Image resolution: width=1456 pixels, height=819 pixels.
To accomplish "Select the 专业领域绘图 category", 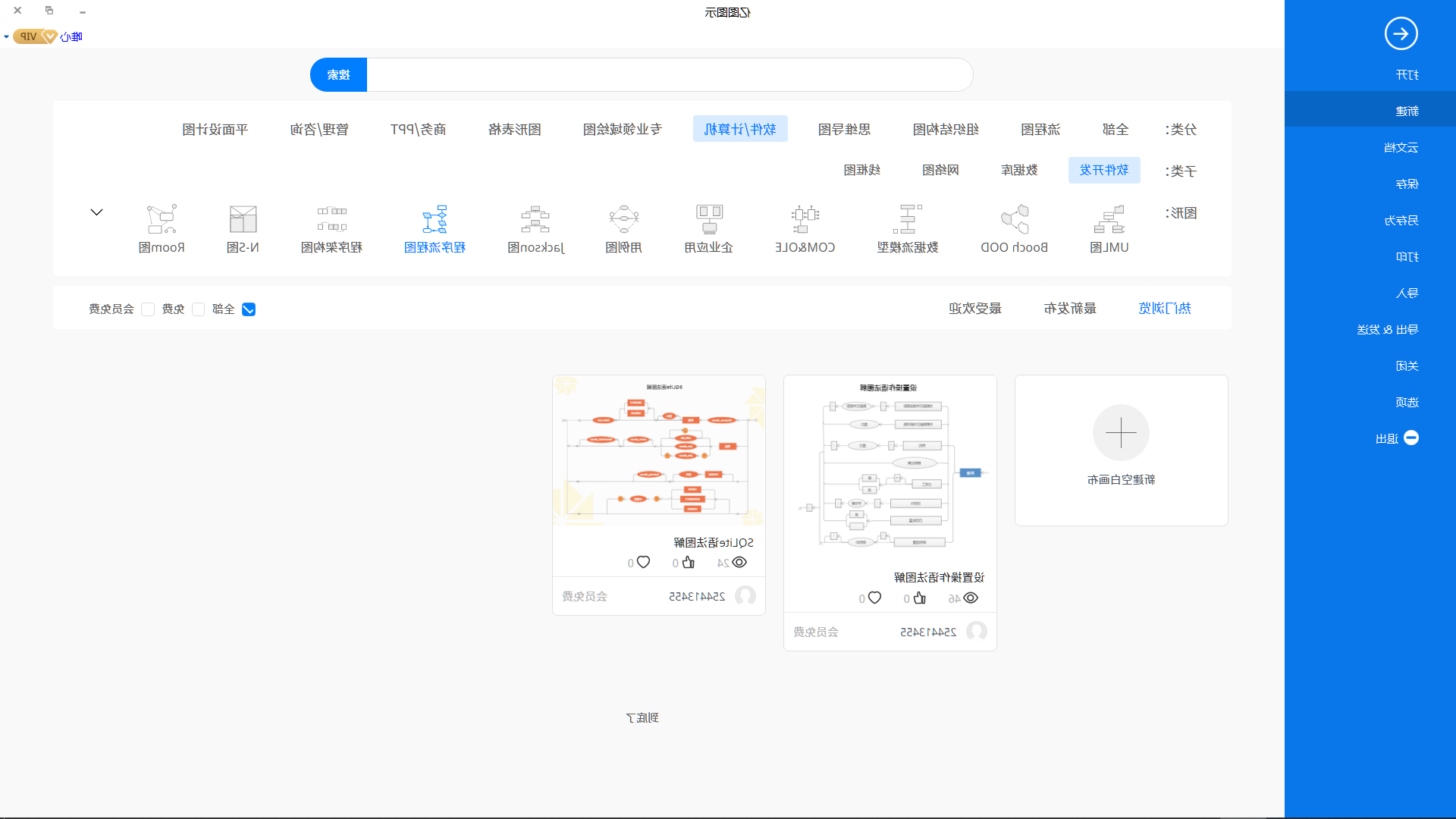I will pyautogui.click(x=623, y=129).
